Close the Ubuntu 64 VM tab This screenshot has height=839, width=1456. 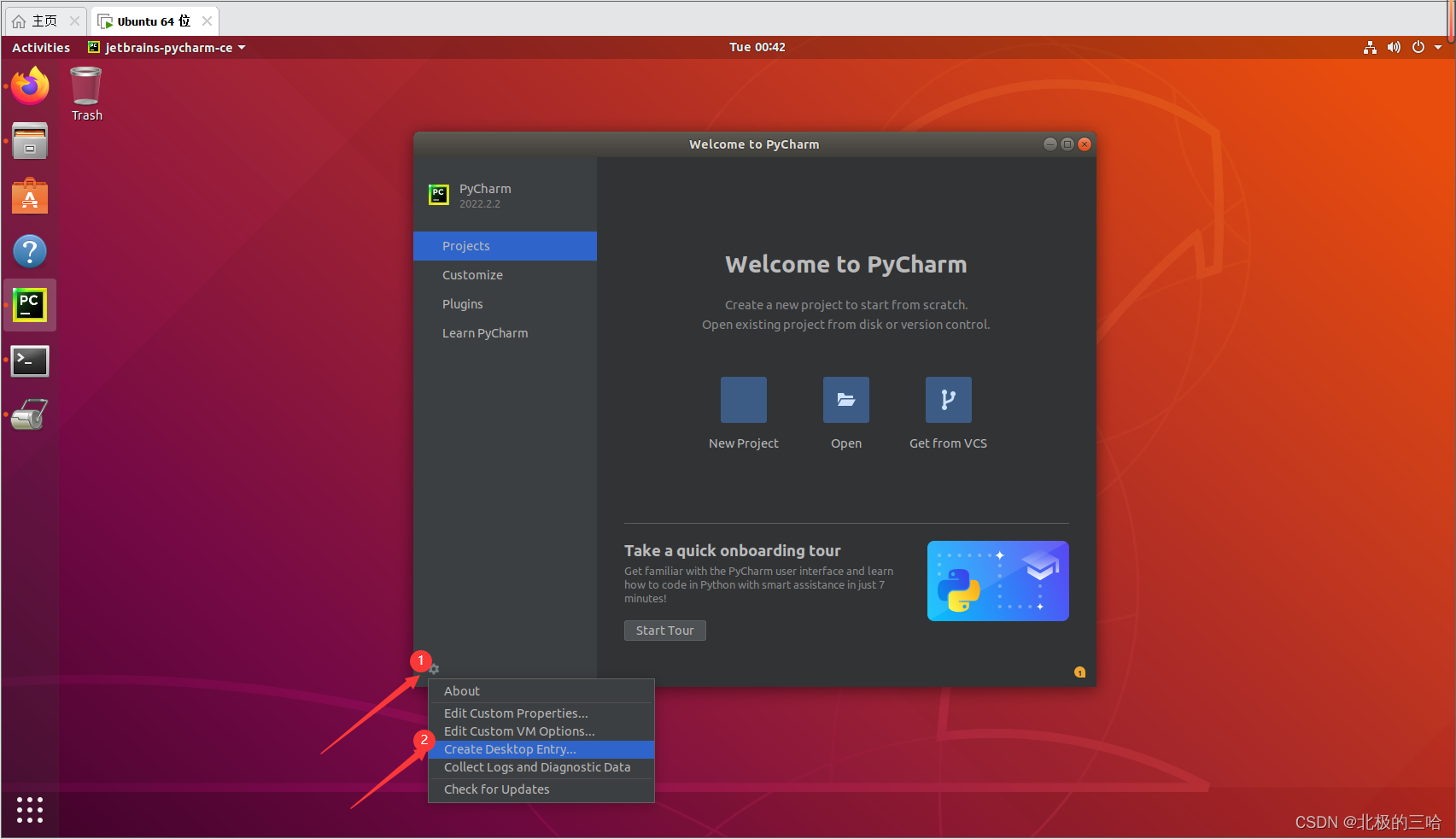click(x=207, y=21)
